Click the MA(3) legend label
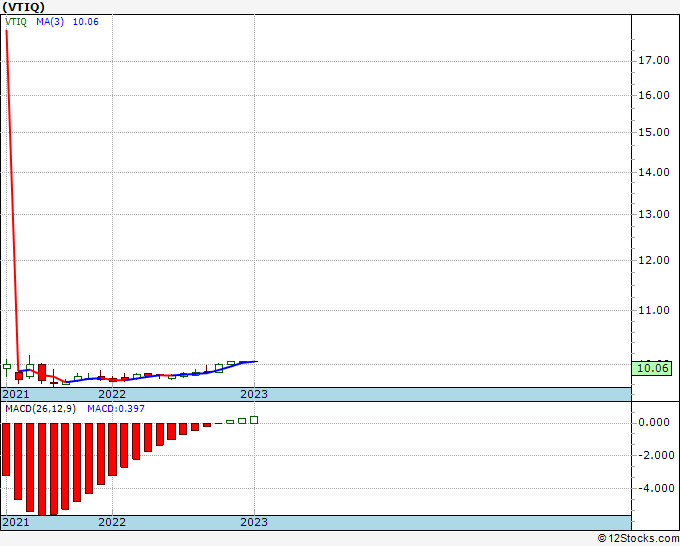This screenshot has height=546, width=680. (50, 22)
